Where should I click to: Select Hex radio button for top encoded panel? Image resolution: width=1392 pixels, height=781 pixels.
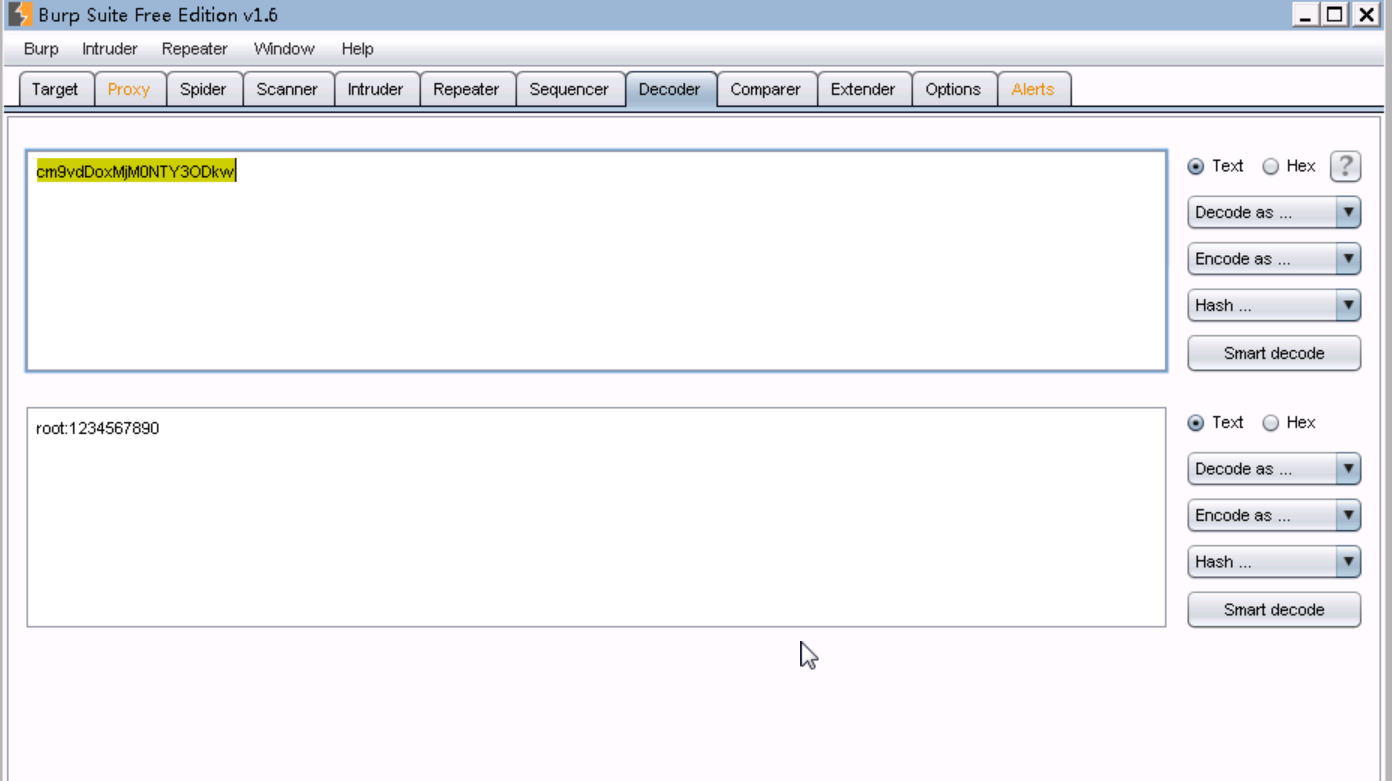[x=1271, y=167]
